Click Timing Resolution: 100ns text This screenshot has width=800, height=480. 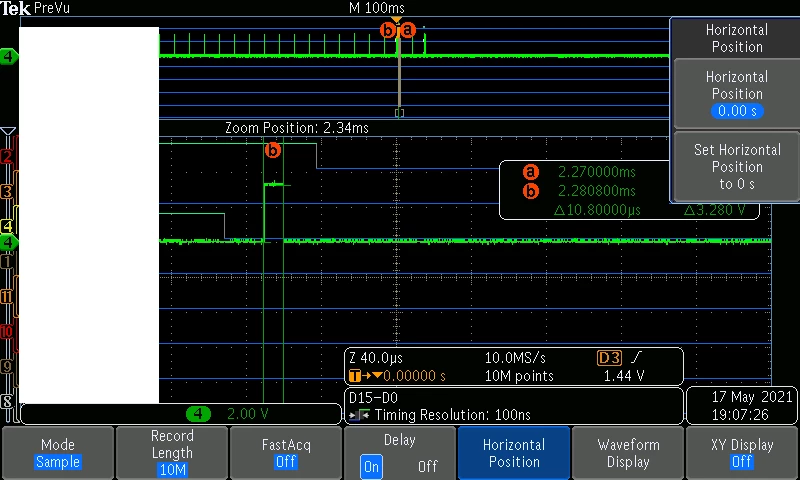tap(453, 415)
